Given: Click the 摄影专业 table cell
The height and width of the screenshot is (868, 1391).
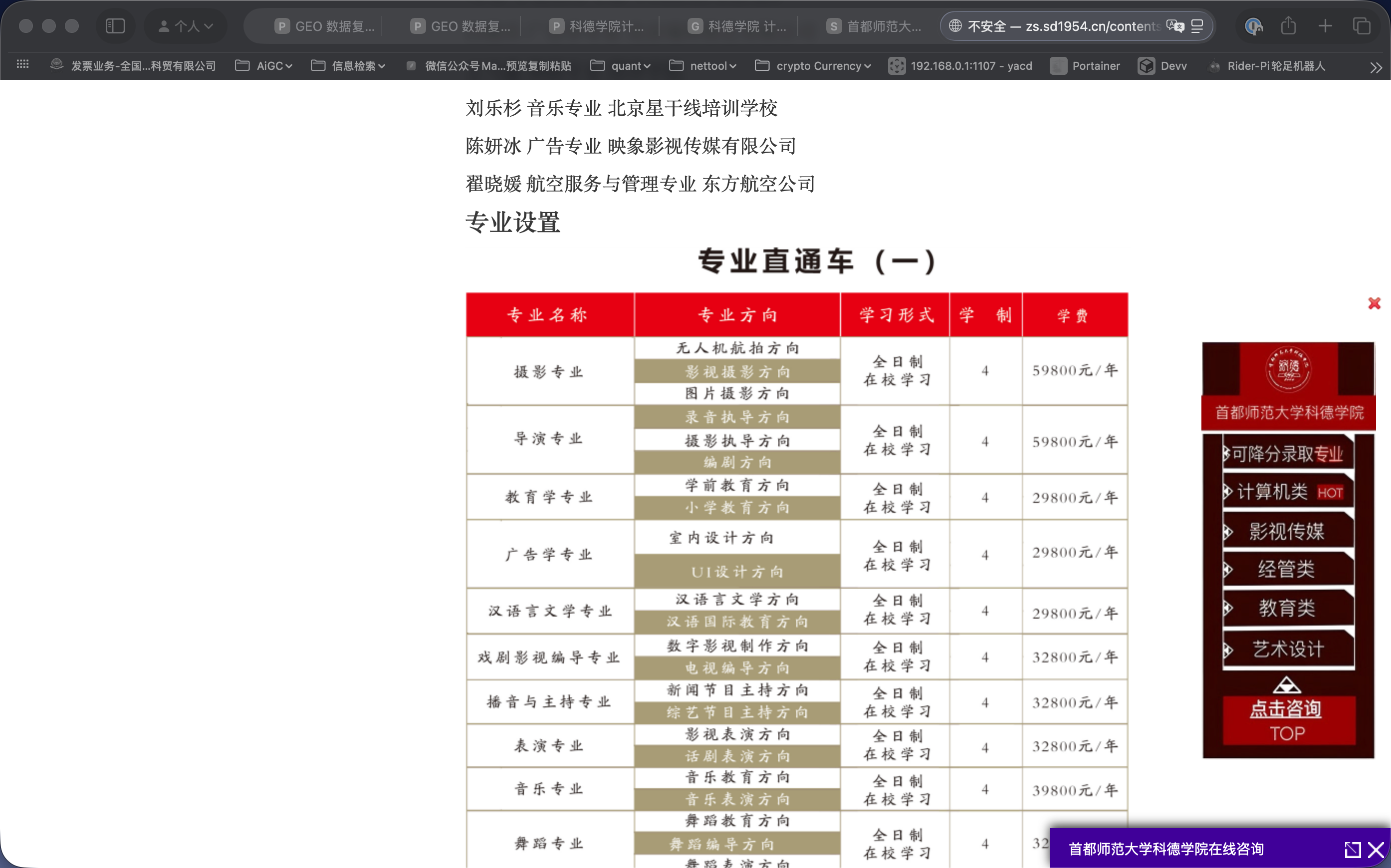Looking at the screenshot, I should [x=550, y=372].
